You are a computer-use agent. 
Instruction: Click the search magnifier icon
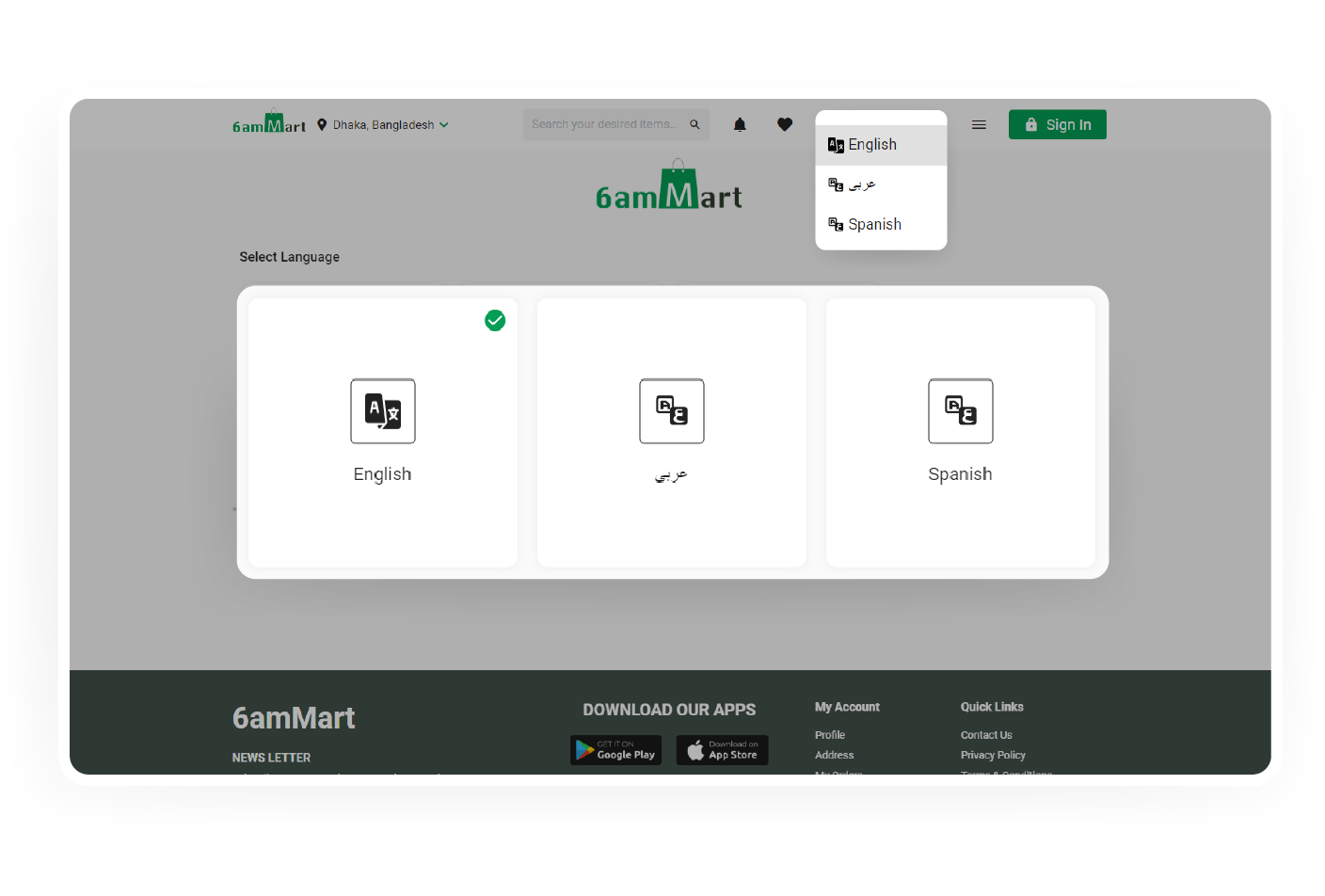coord(694,124)
